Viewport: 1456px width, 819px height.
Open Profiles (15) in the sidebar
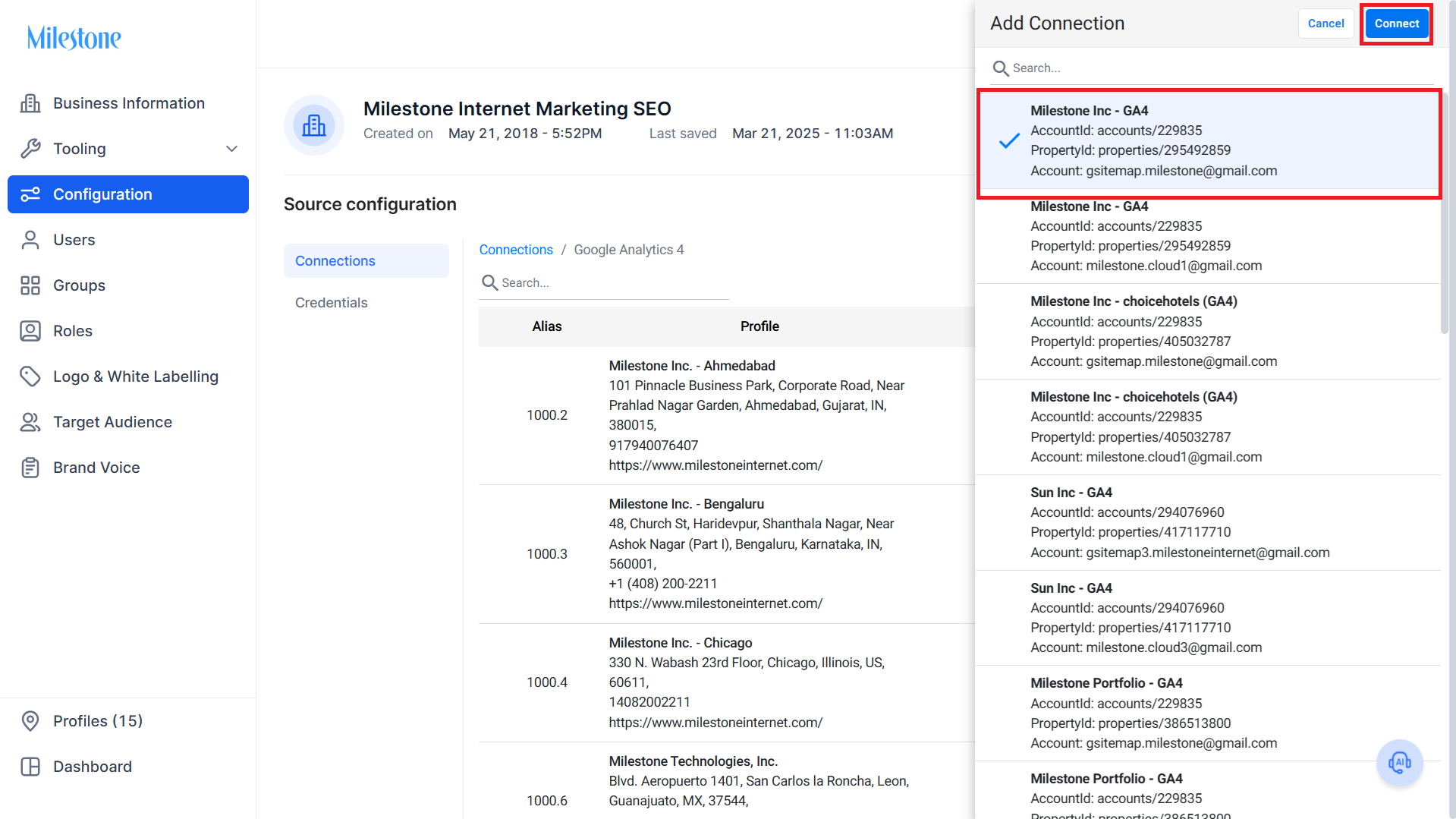pos(128,721)
